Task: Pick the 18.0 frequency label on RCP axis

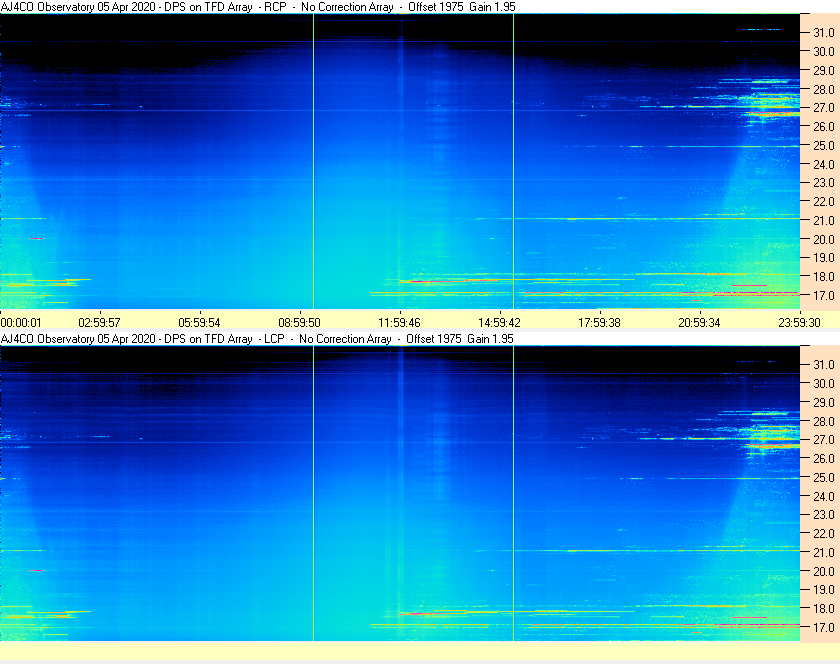Action: click(824, 277)
